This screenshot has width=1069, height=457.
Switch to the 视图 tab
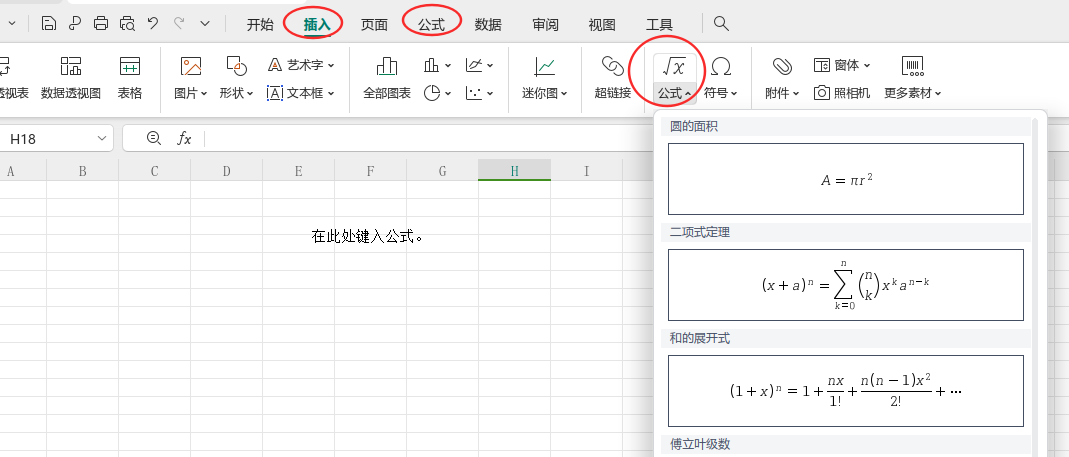click(x=602, y=25)
